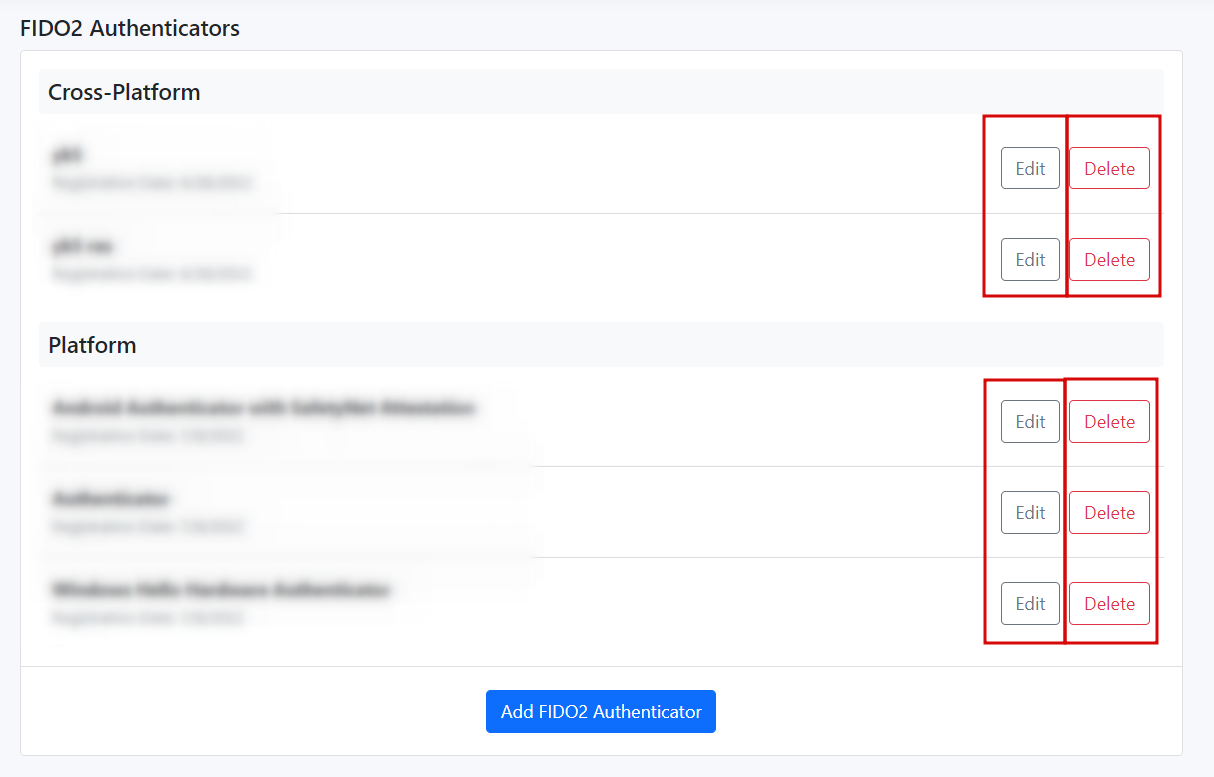Viewport: 1214px width, 777px height.
Task: Click the second blurred Cross-Platform authenticator name
Action: [82, 246]
